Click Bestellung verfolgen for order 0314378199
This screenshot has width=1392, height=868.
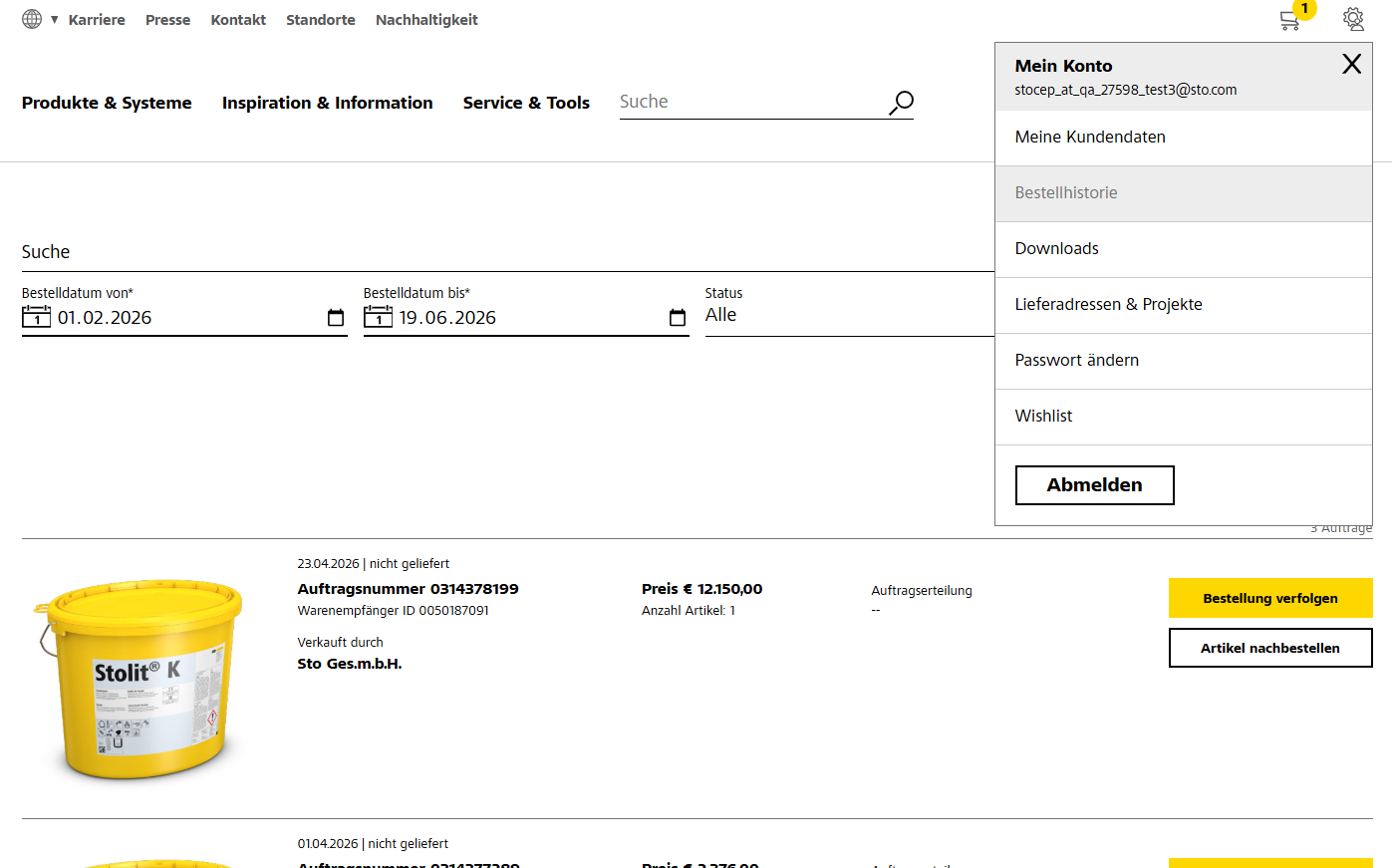point(1270,598)
